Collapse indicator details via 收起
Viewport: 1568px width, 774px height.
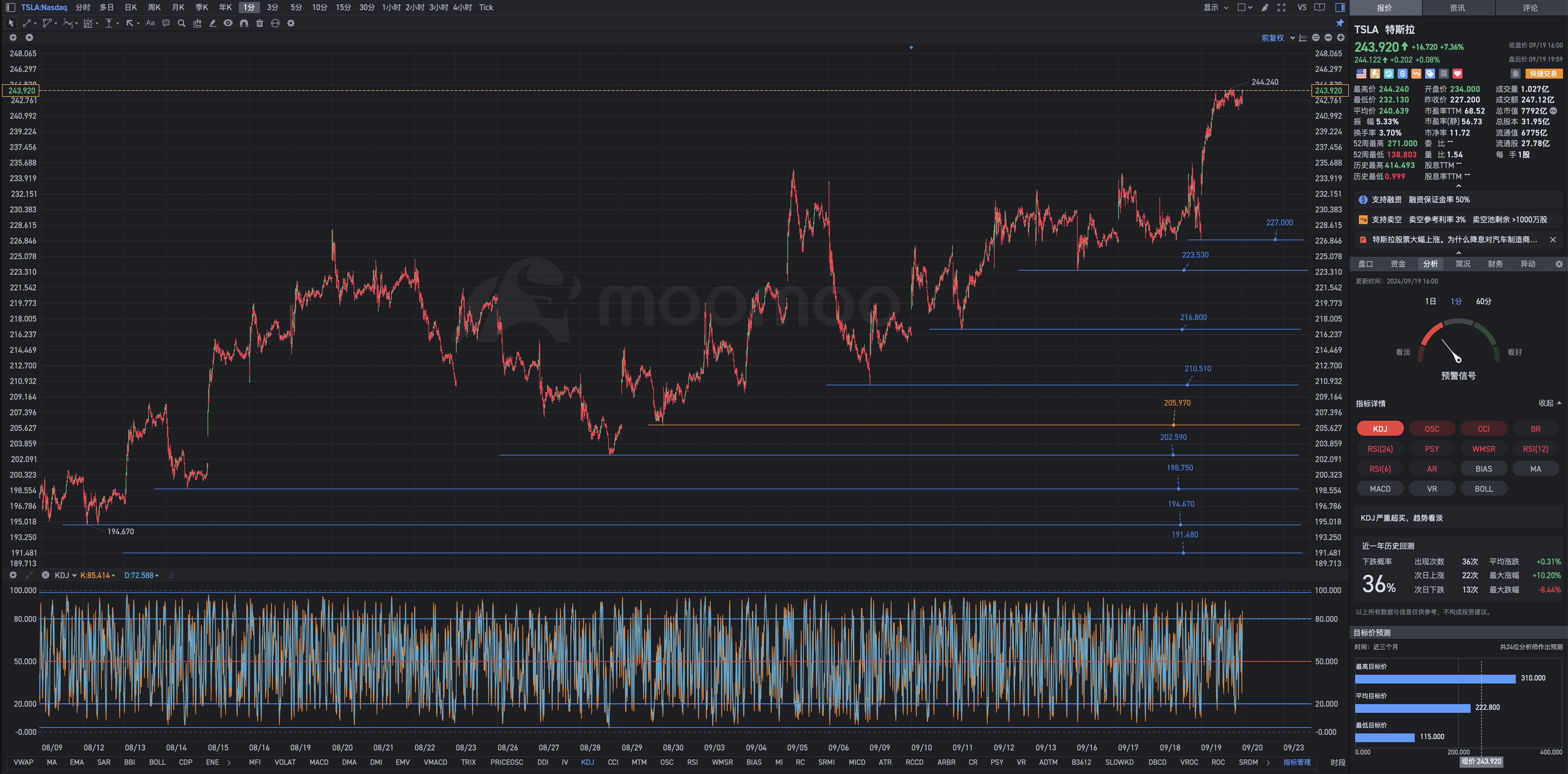click(x=1550, y=403)
